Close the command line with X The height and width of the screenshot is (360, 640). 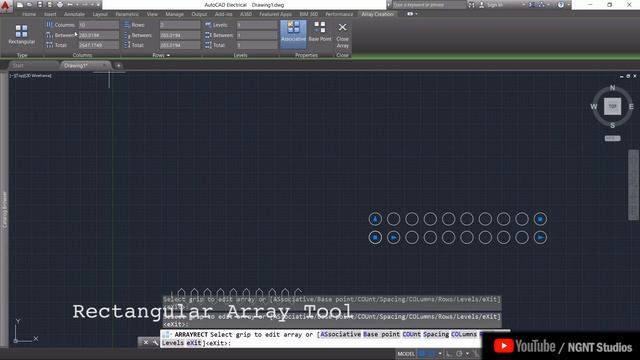[146, 342]
